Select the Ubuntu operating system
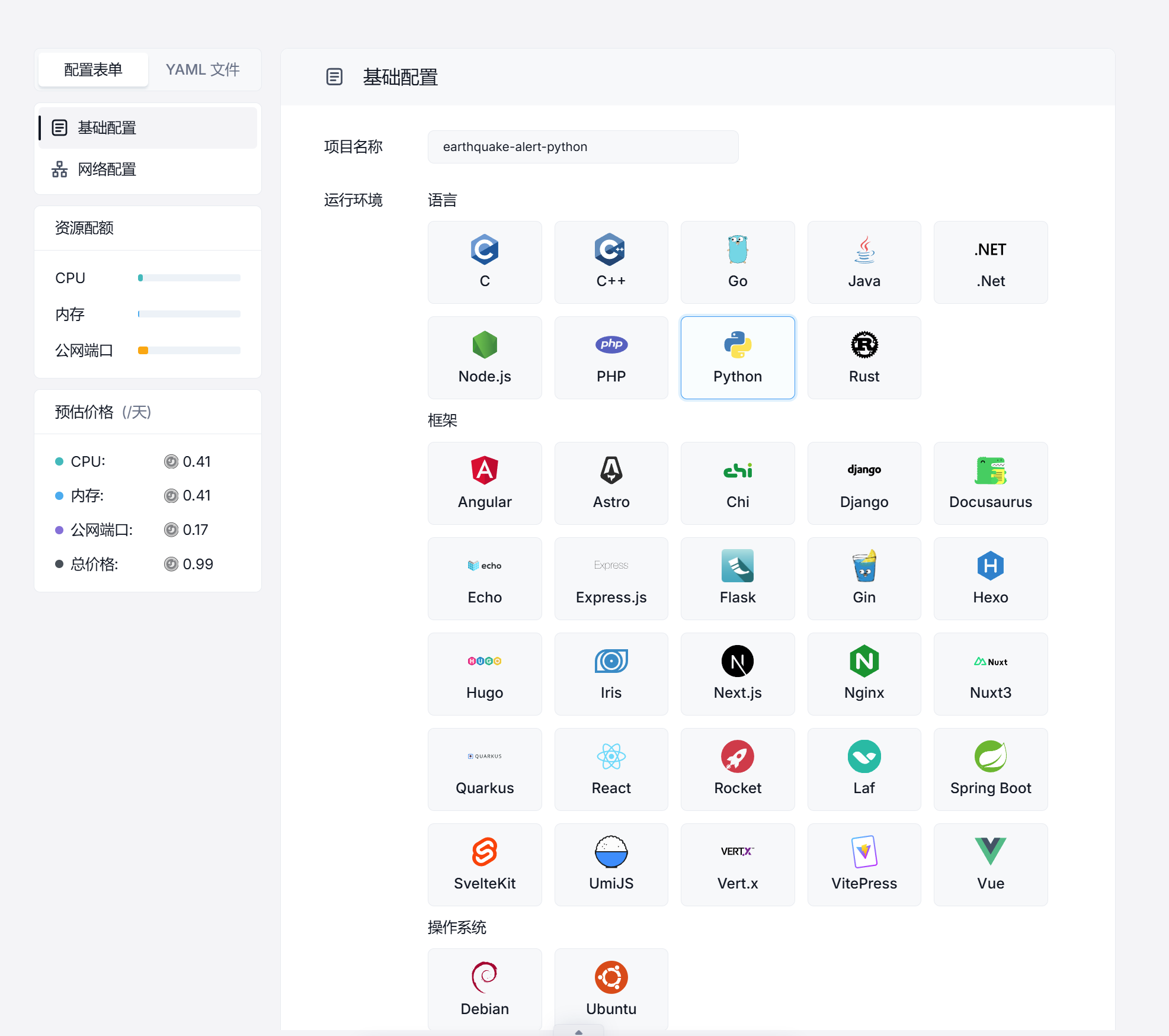The image size is (1169, 1036). pyautogui.click(x=611, y=989)
